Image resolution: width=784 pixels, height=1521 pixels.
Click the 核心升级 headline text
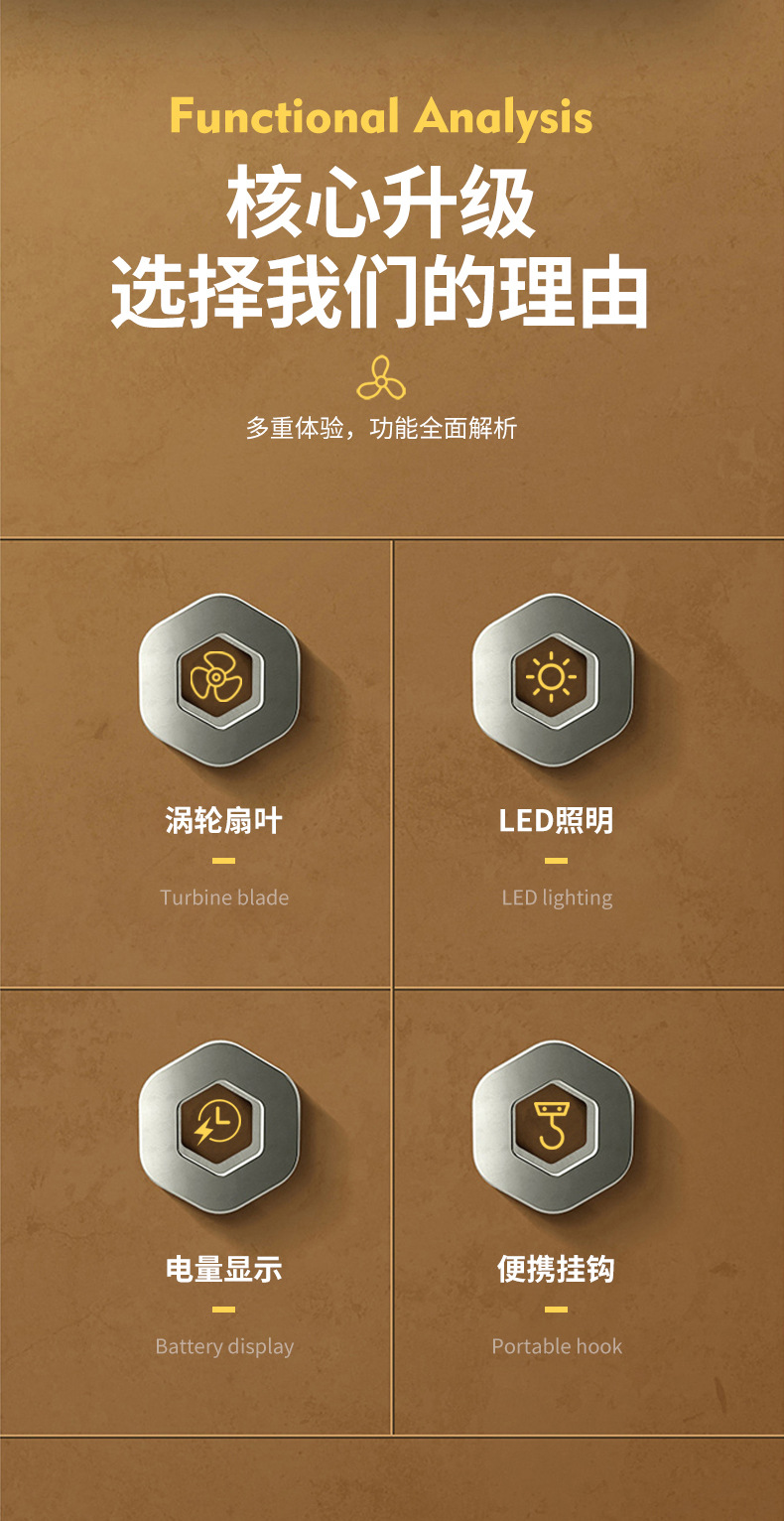381,205
